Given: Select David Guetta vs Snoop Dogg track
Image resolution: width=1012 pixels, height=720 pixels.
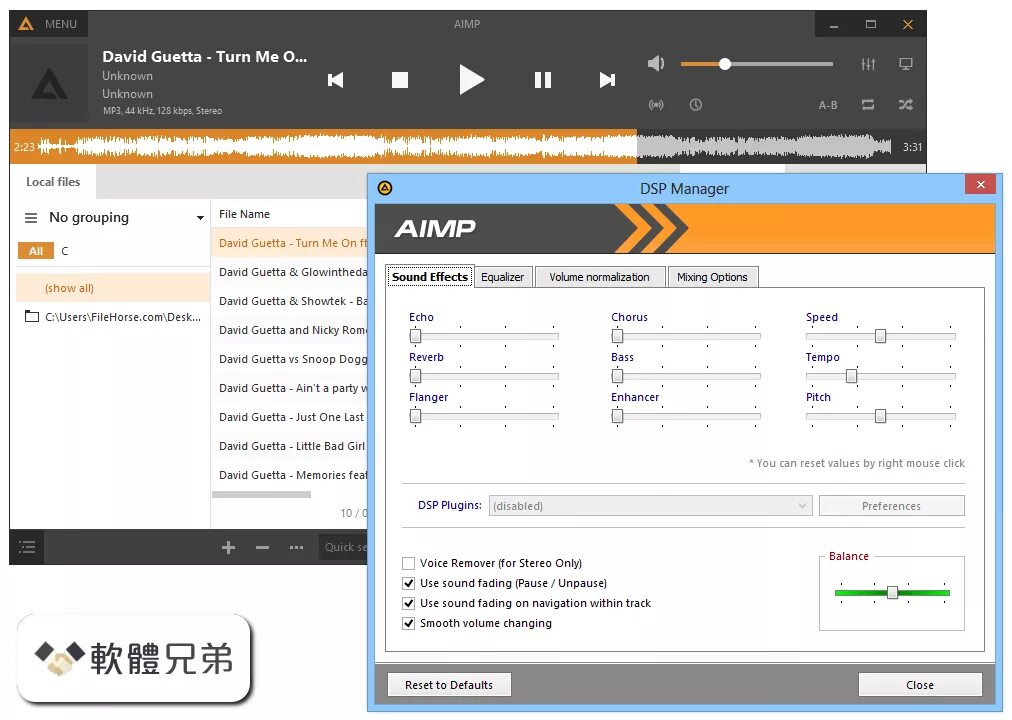Looking at the screenshot, I should [290, 359].
